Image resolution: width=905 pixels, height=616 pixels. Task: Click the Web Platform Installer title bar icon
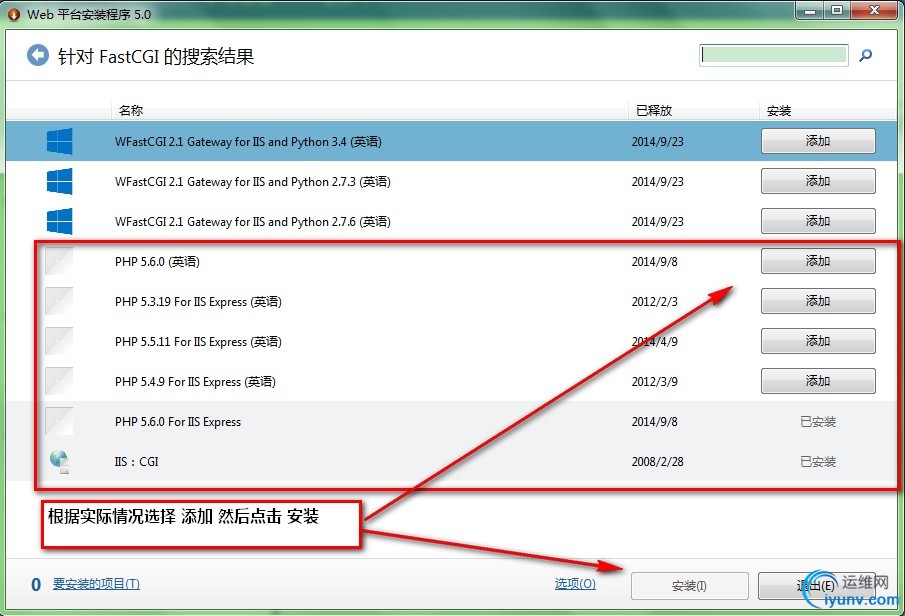[x=14, y=14]
